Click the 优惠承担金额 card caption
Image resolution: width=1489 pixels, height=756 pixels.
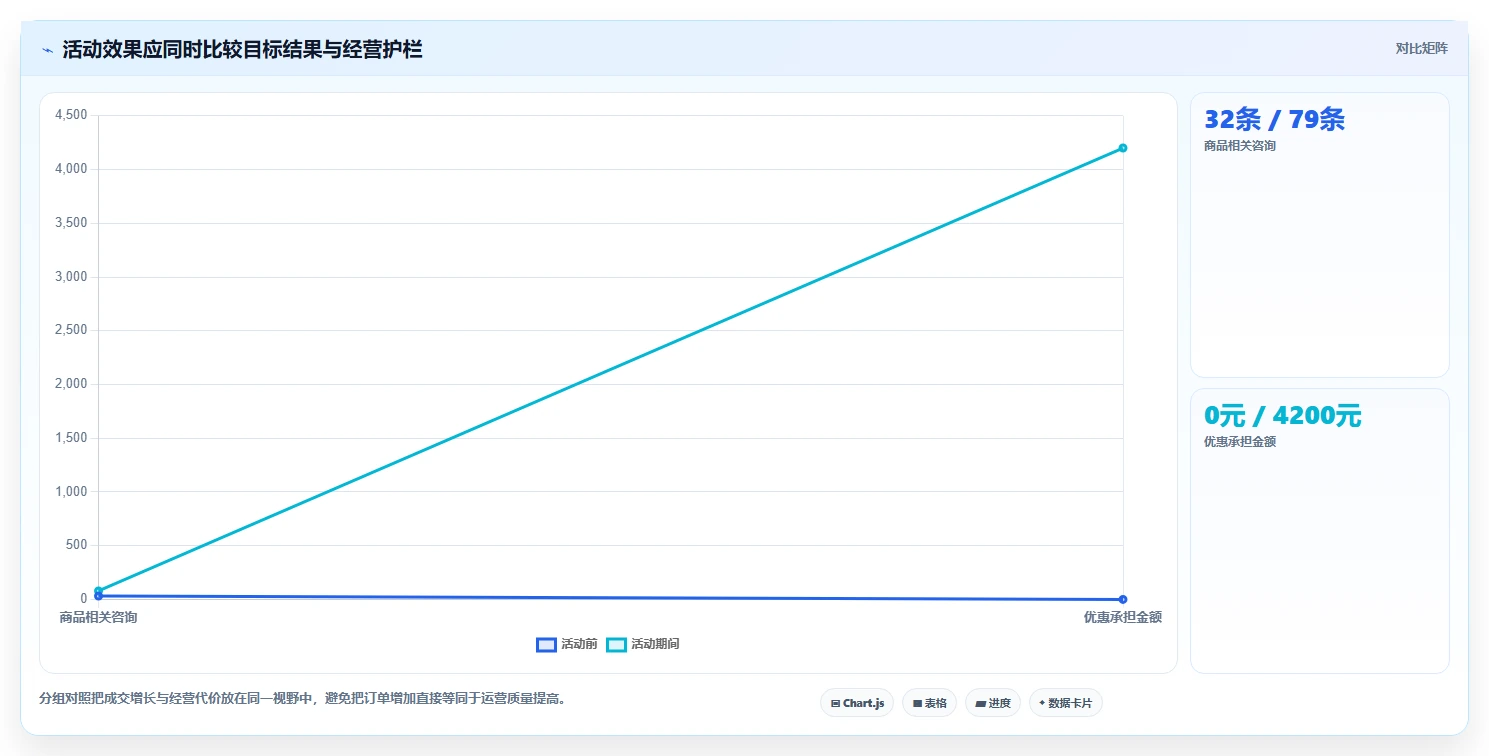click(x=1239, y=441)
